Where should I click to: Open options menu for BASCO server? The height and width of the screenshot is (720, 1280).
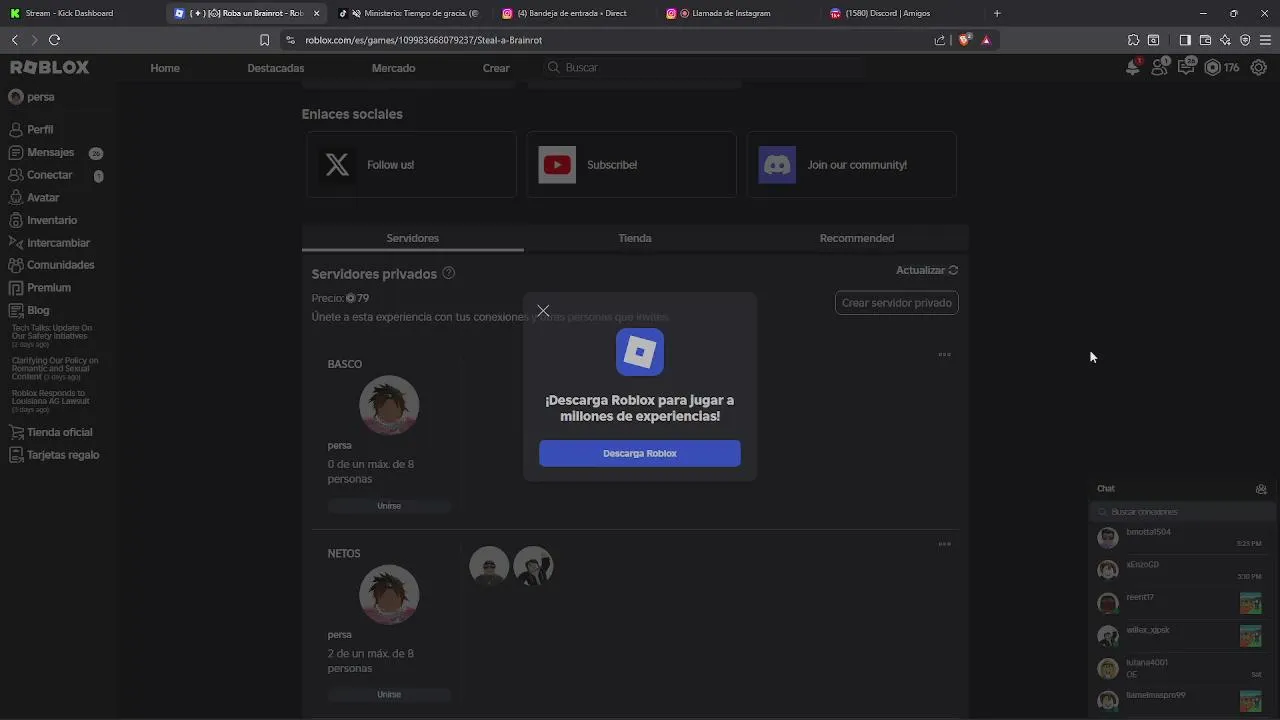(944, 355)
